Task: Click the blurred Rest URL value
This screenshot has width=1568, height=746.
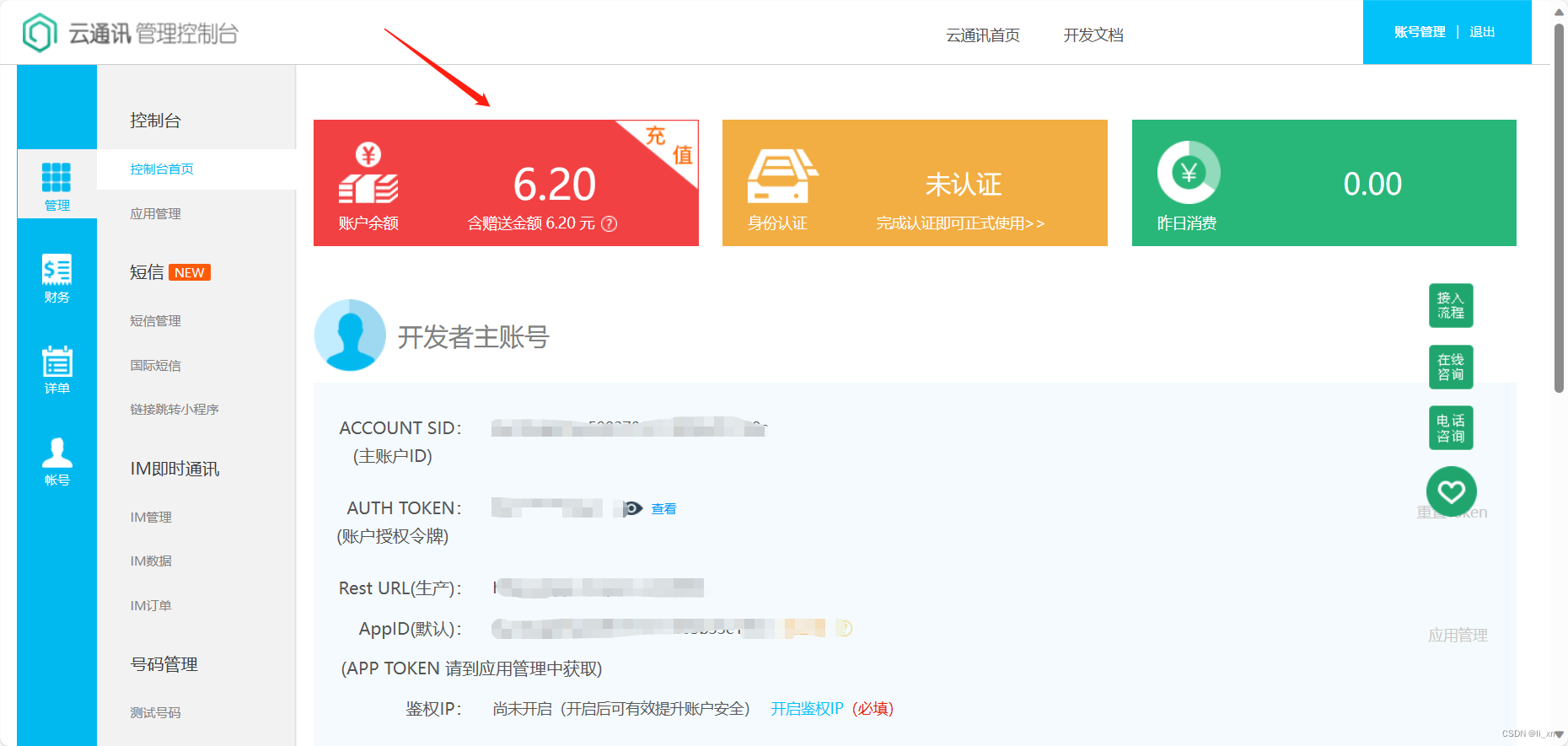Action: click(x=599, y=588)
